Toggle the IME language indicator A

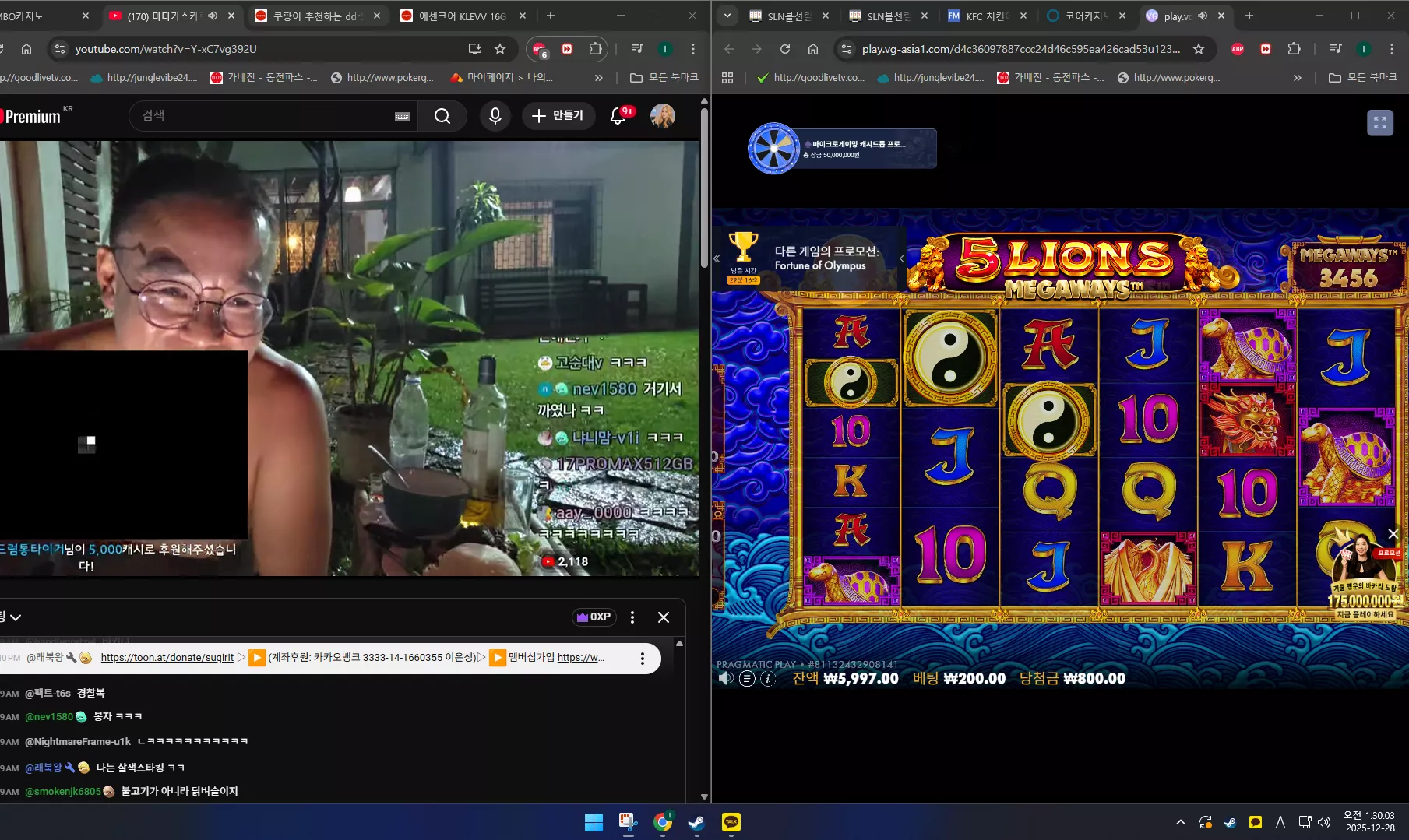(x=1280, y=822)
